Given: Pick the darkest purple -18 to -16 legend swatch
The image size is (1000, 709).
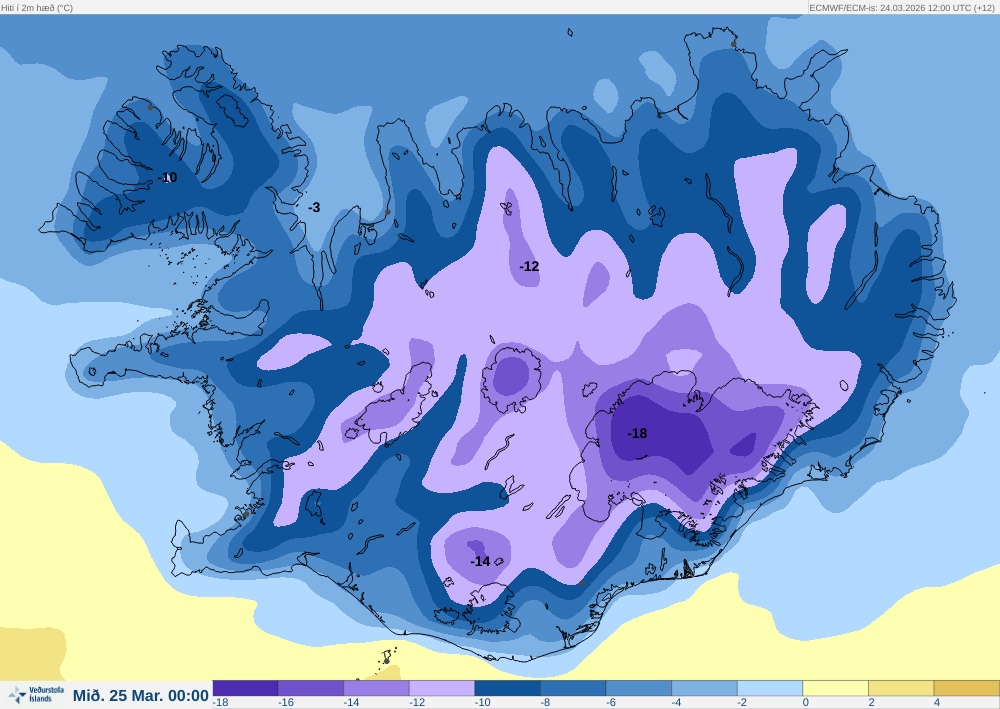Looking at the screenshot, I should point(246,688).
